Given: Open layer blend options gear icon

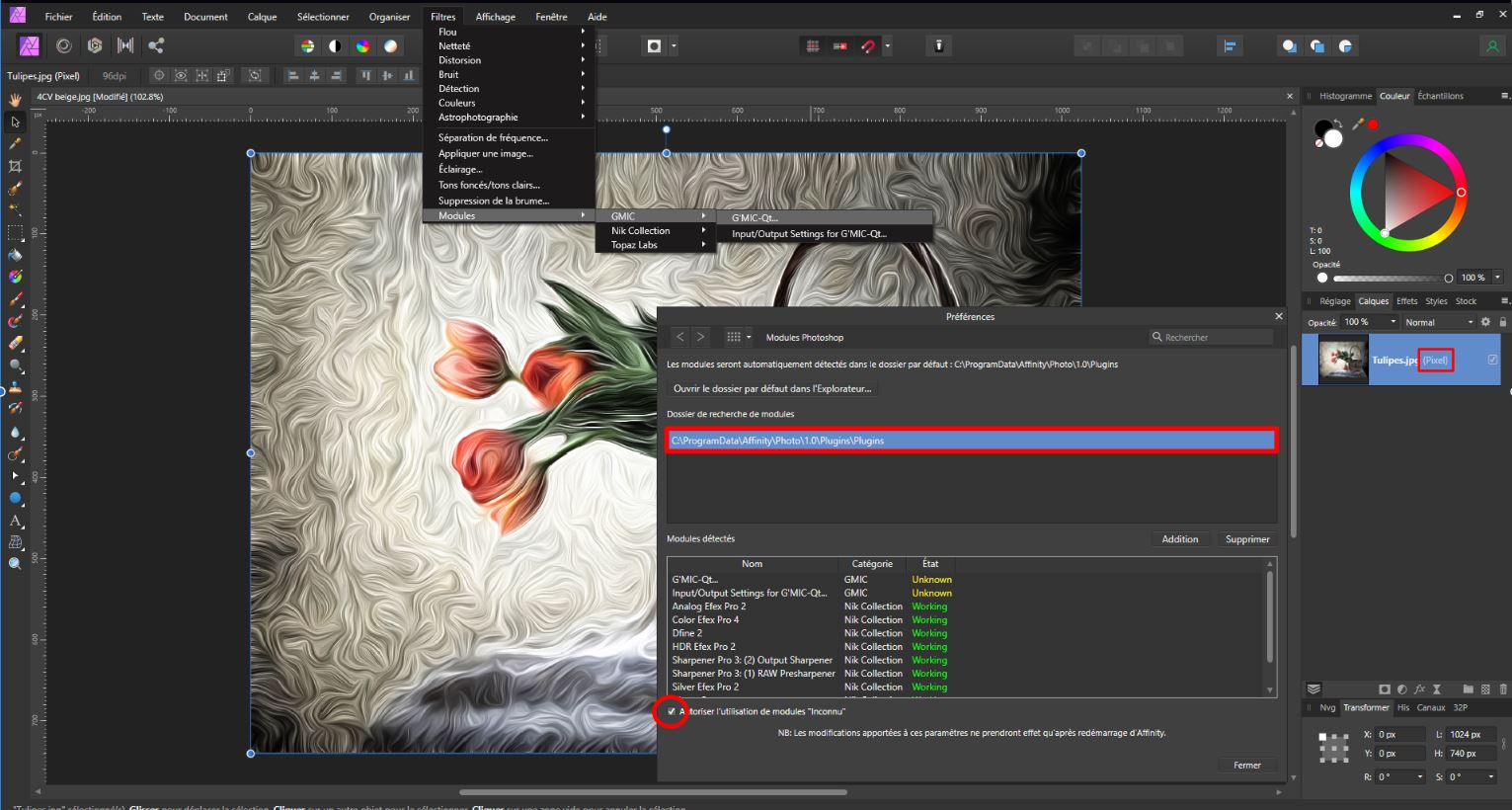Looking at the screenshot, I should (1485, 322).
